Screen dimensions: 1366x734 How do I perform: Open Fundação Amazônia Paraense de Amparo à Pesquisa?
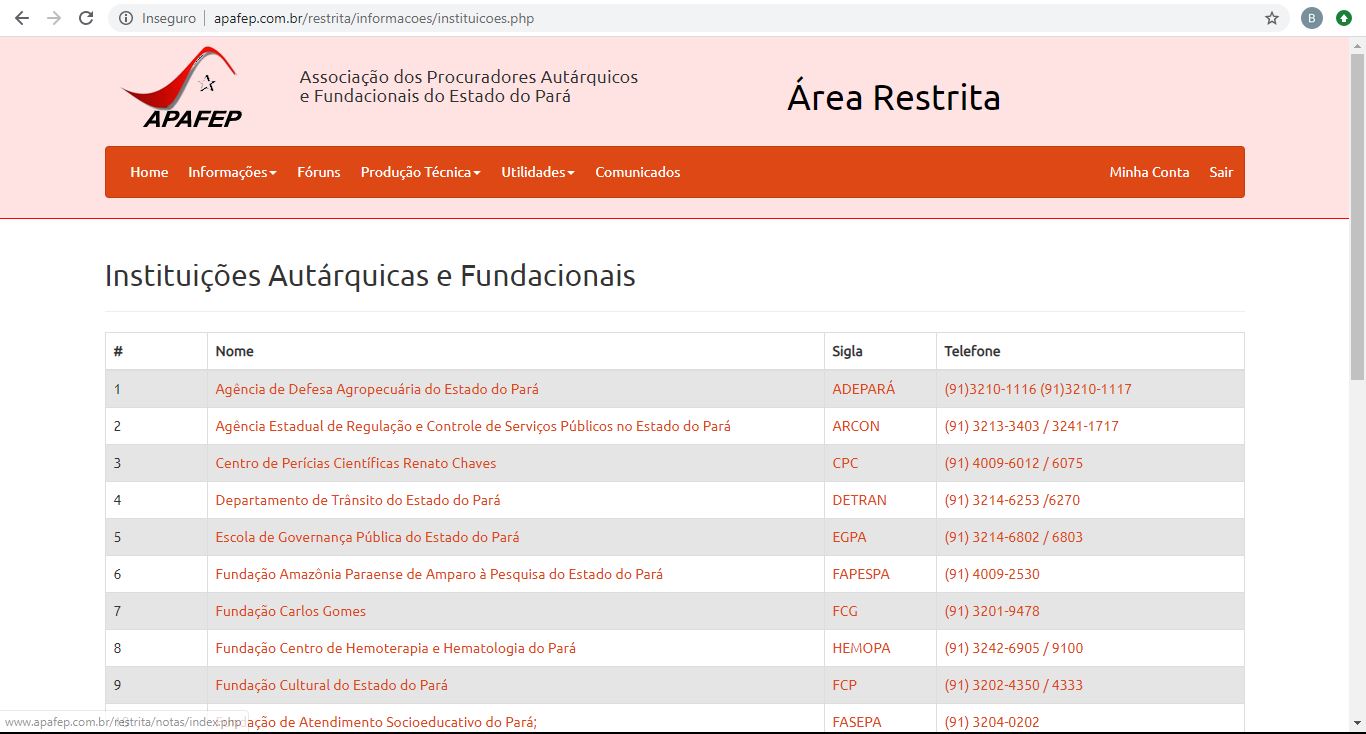click(439, 574)
